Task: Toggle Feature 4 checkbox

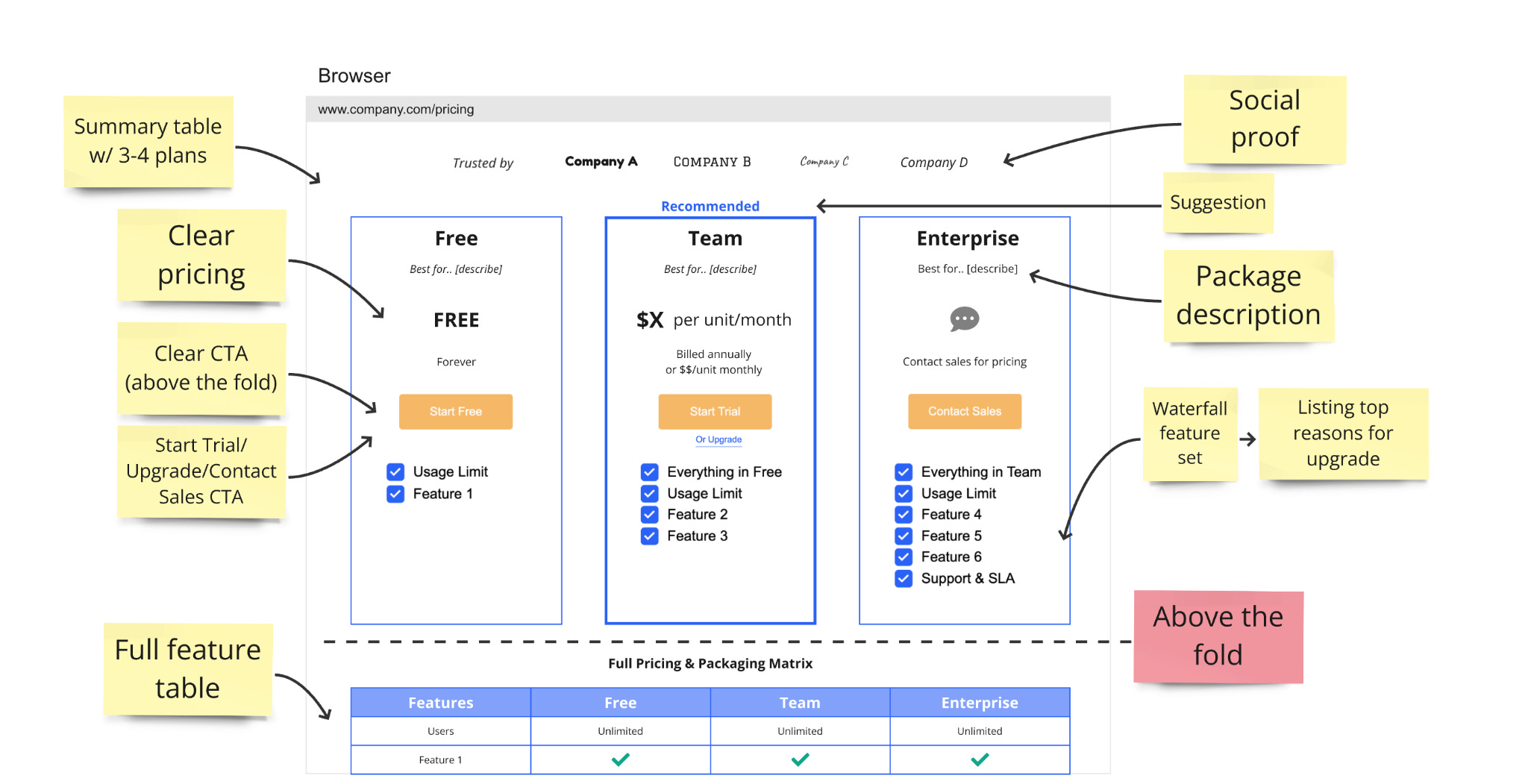Action: pyautogui.click(x=904, y=515)
